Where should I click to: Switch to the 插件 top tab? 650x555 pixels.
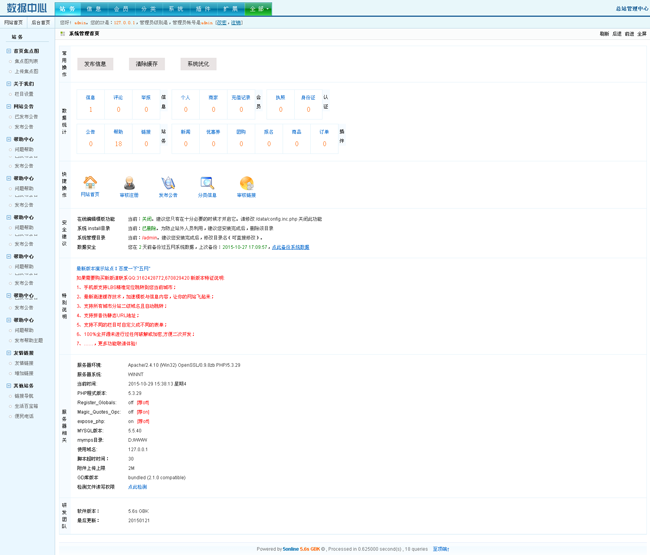point(203,9)
